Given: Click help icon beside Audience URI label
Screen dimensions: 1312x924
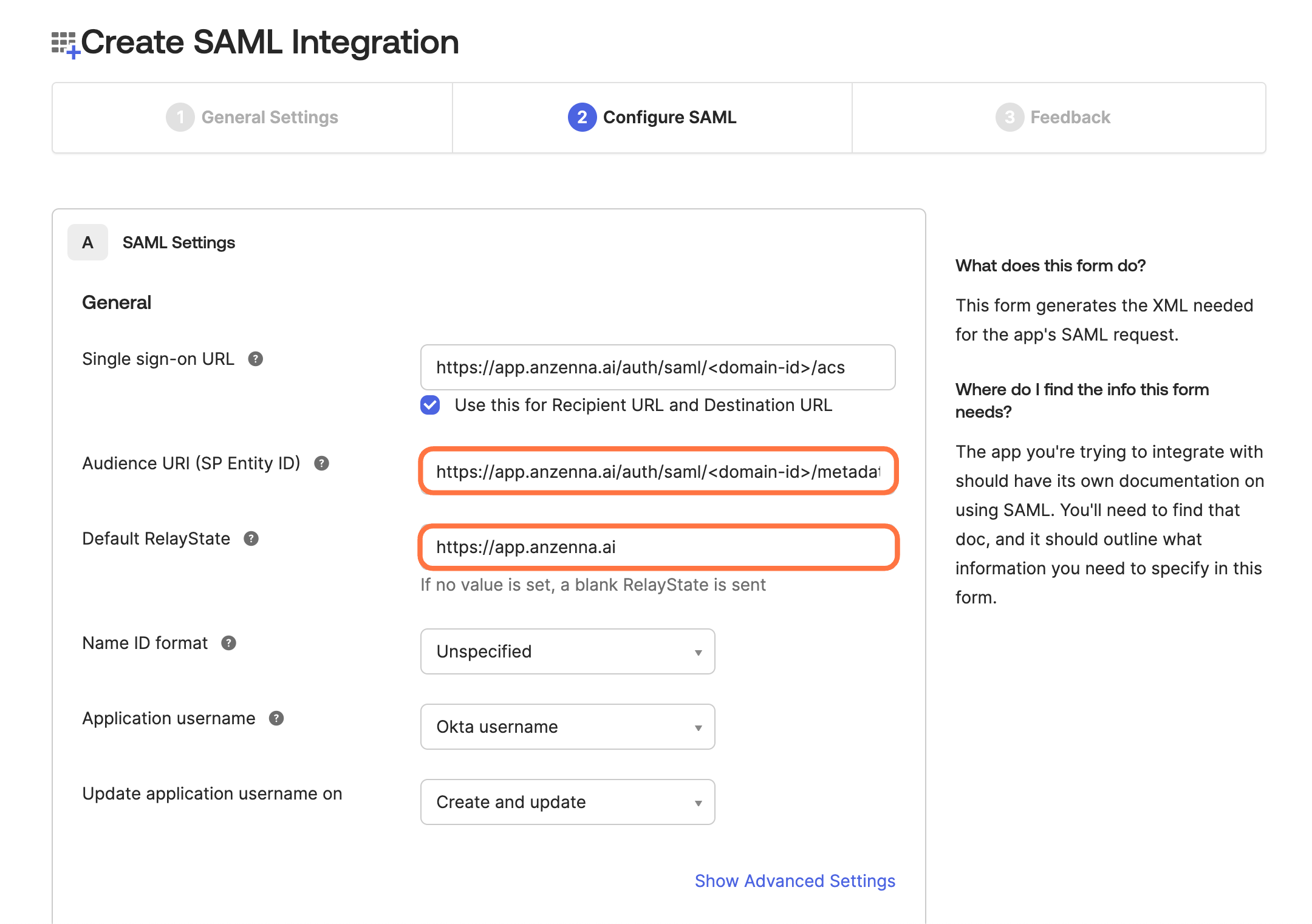Looking at the screenshot, I should (x=321, y=463).
